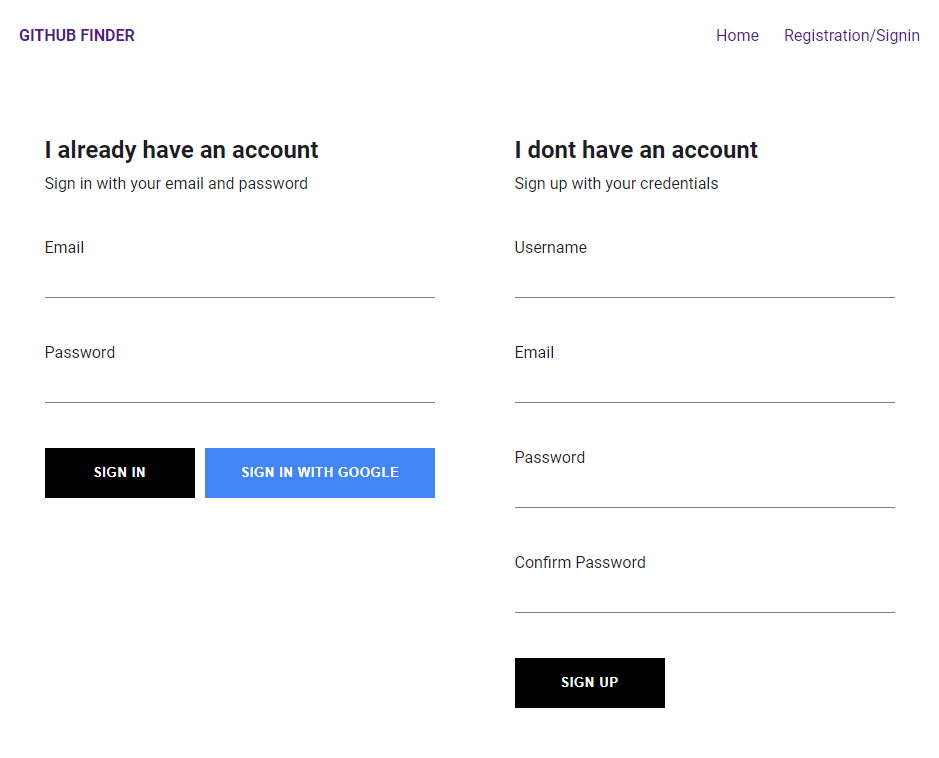
Task: Click 'Sign in with your email and password' text
Action: pyautogui.click(x=176, y=183)
